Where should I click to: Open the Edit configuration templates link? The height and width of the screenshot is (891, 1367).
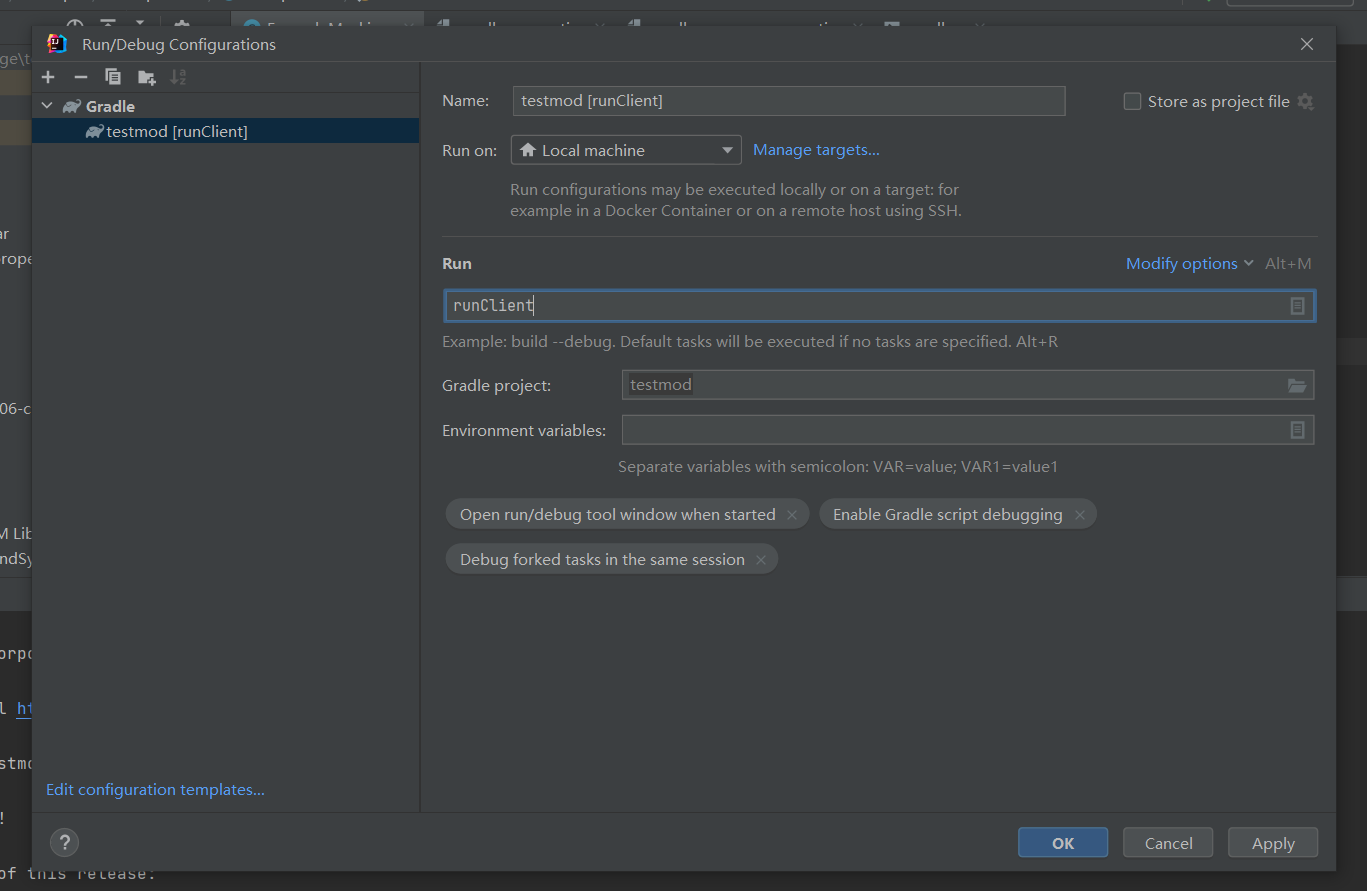(x=155, y=790)
